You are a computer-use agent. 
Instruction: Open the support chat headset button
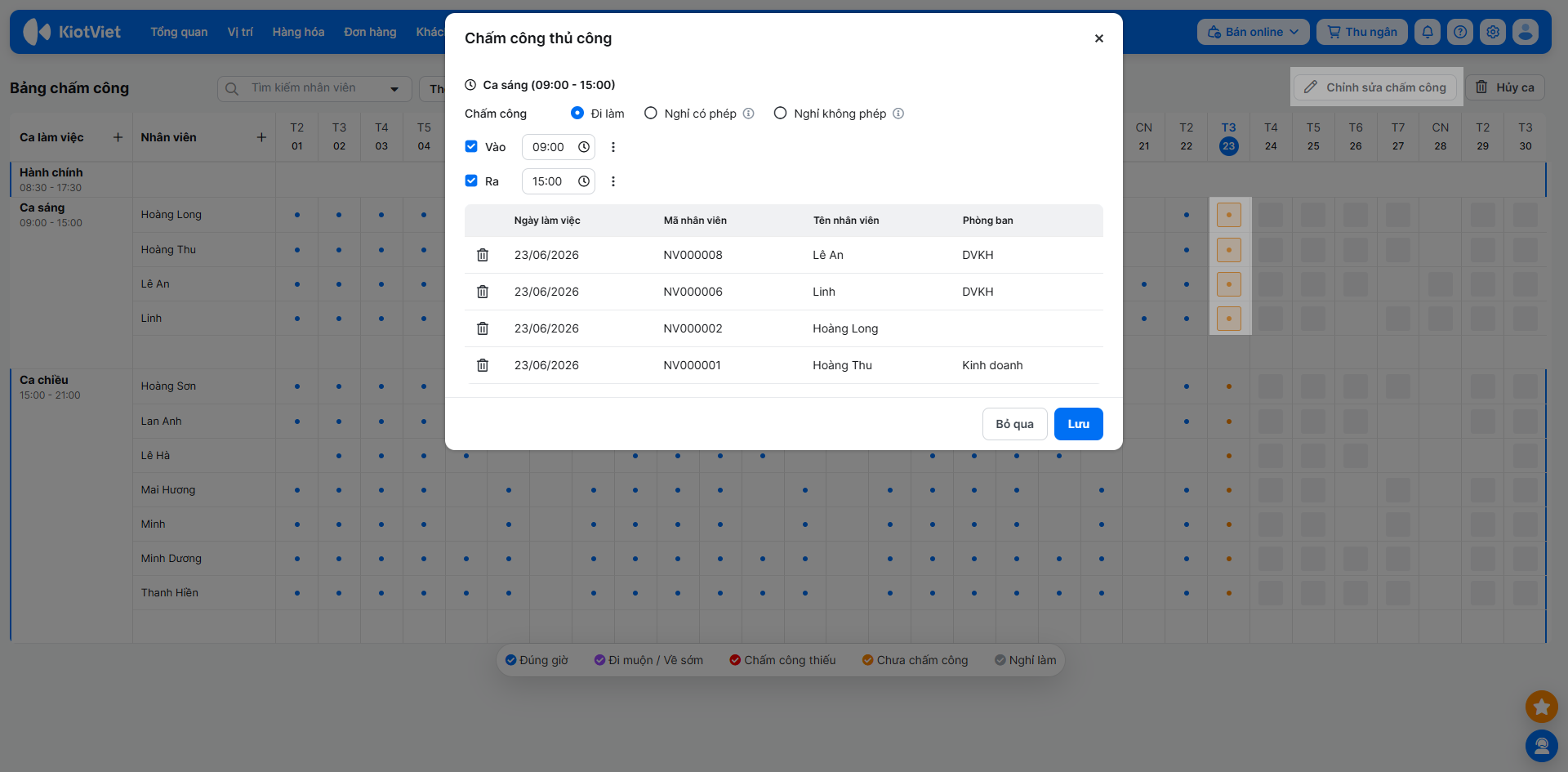pyautogui.click(x=1542, y=746)
